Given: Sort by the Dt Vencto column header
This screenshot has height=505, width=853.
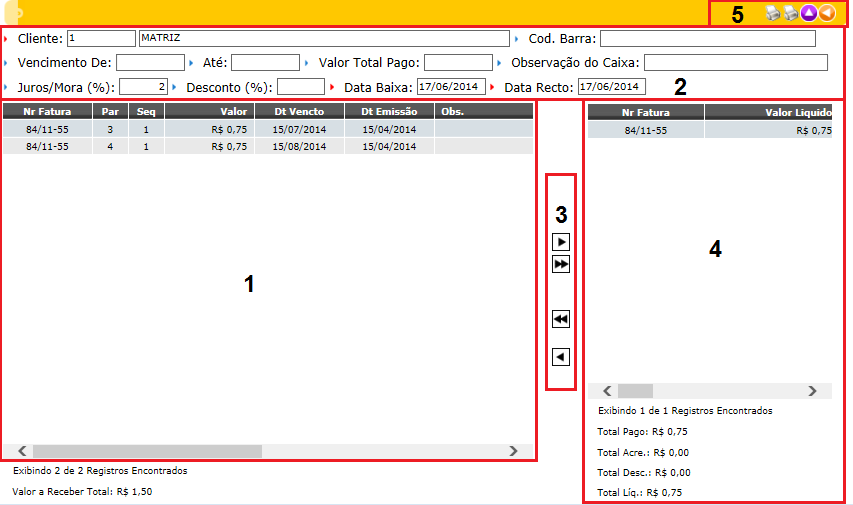Looking at the screenshot, I should click(300, 112).
